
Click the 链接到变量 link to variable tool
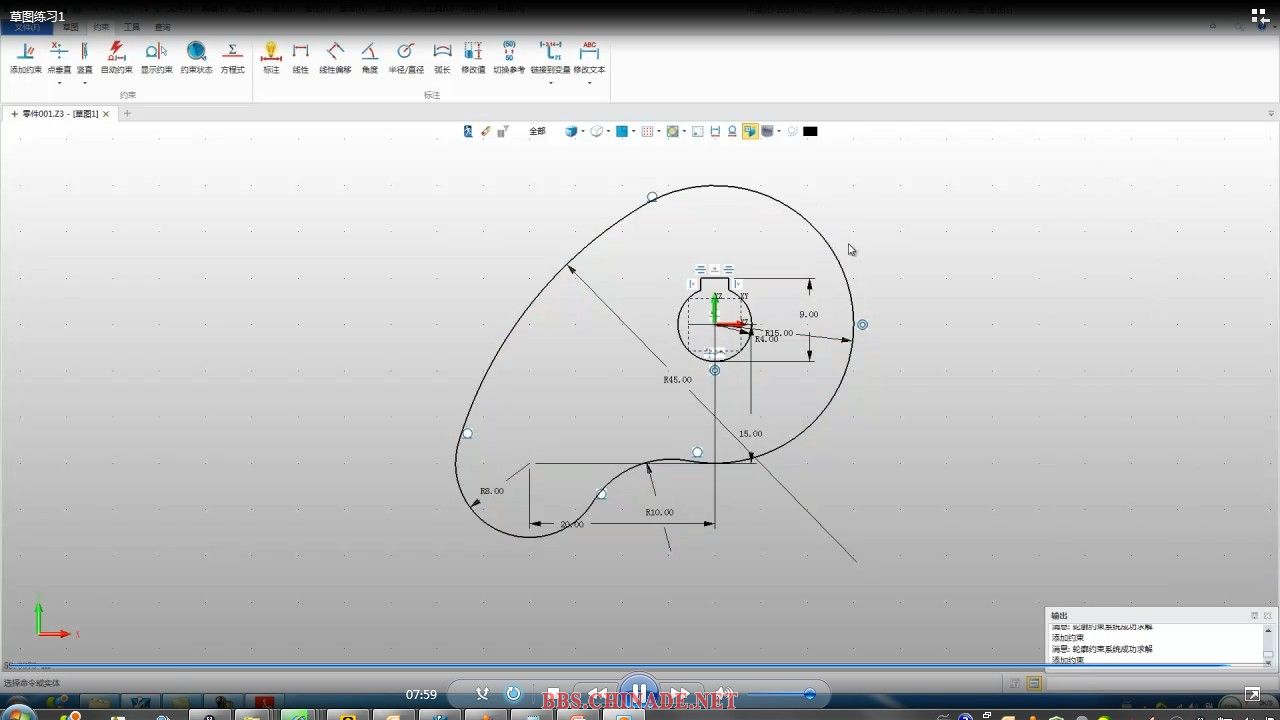click(x=550, y=58)
